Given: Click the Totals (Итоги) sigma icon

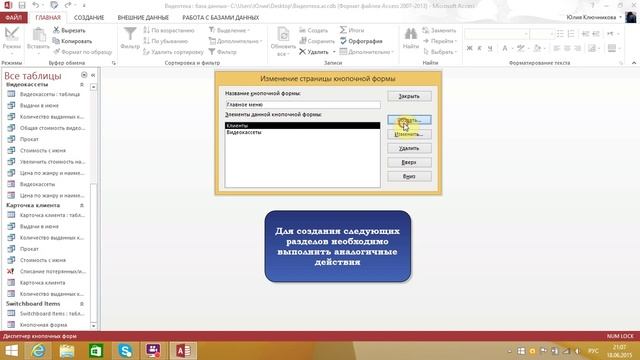Looking at the screenshot, I should coord(343,30).
